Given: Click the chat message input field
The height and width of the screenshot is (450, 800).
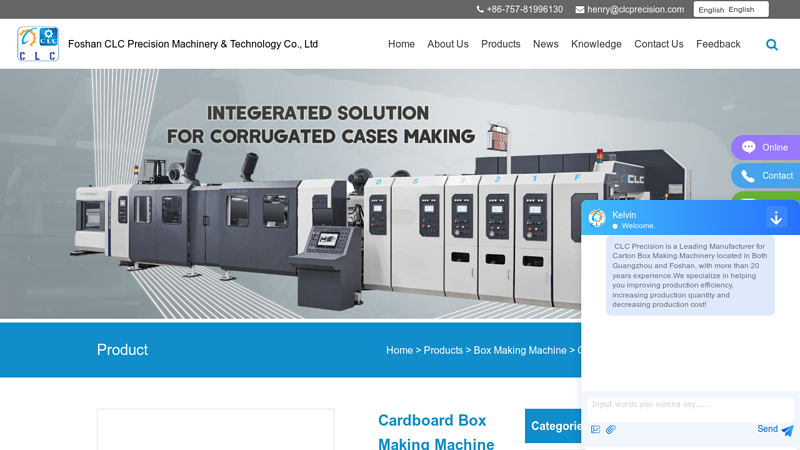Looking at the screenshot, I should [690, 410].
